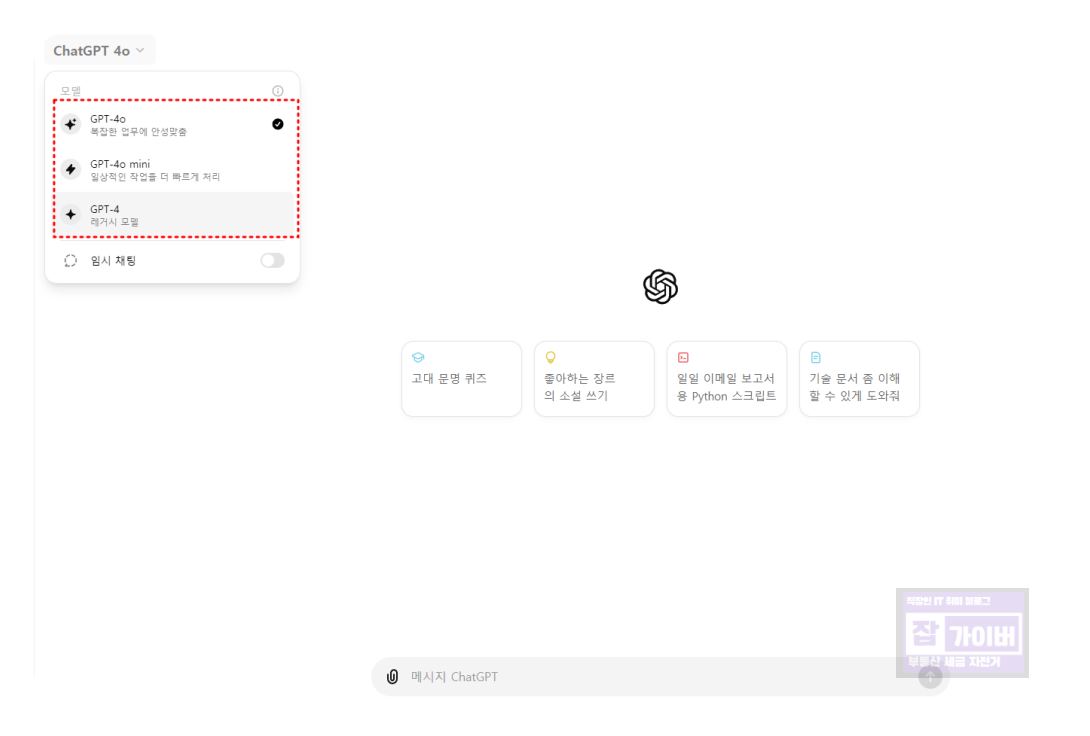Click the 임시 채팅 dashed circle icon
This screenshot has height=736, width=1090.
coord(71,261)
